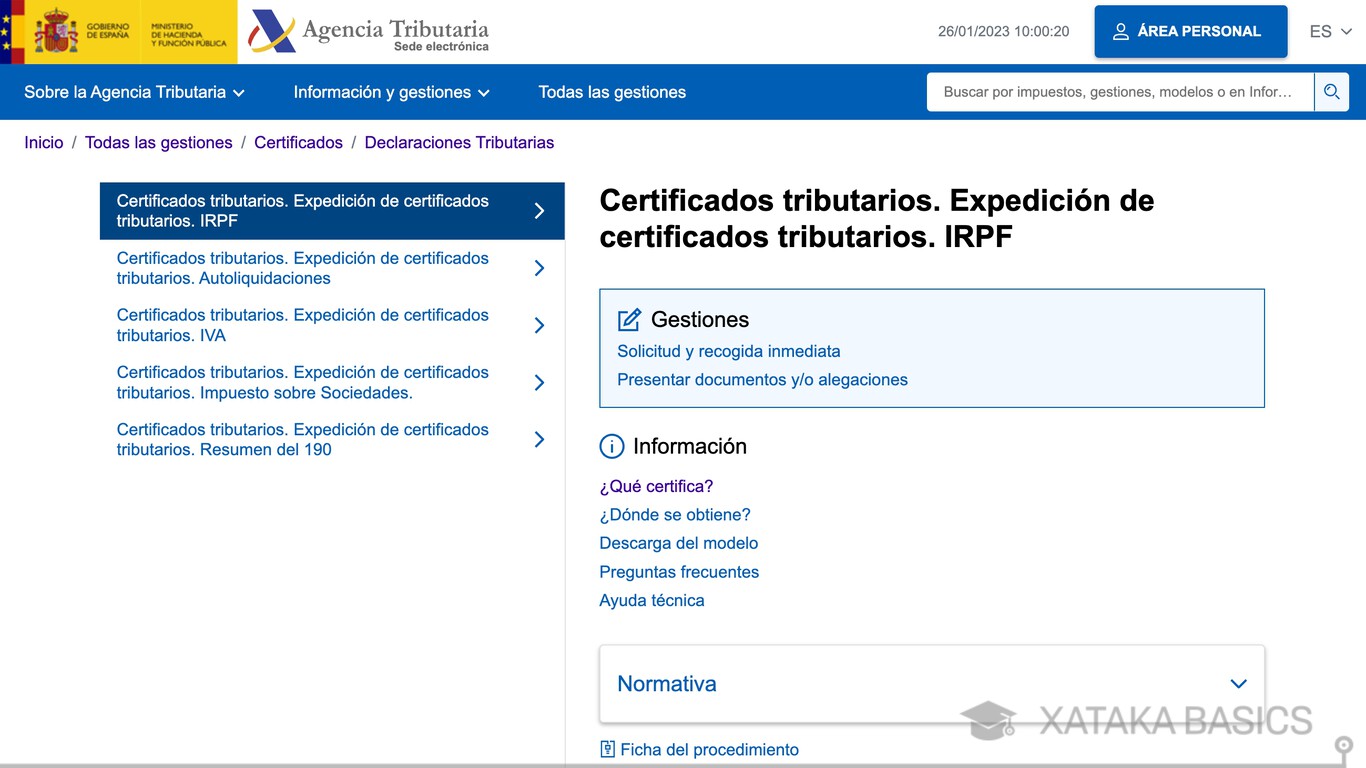Viewport: 1366px width, 768px height.
Task: Click the Información circle icon
Action: [x=612, y=447]
